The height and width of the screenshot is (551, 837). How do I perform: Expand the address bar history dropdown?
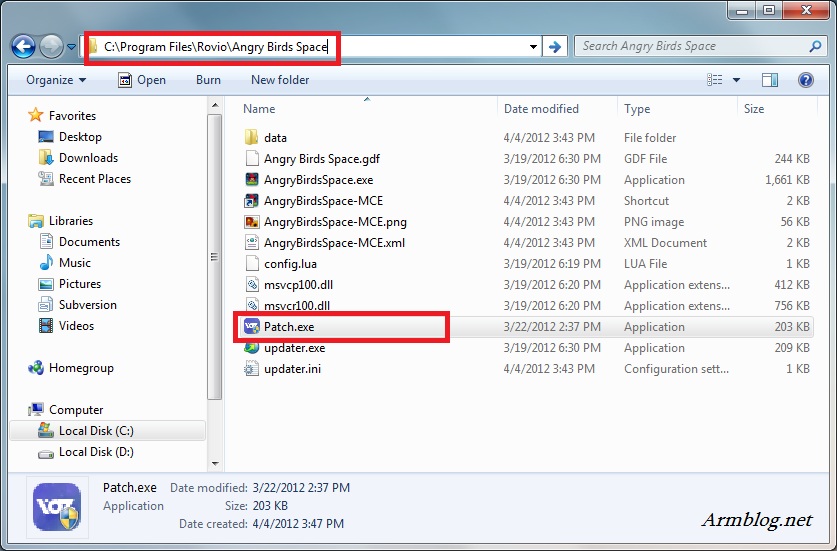tap(533, 47)
